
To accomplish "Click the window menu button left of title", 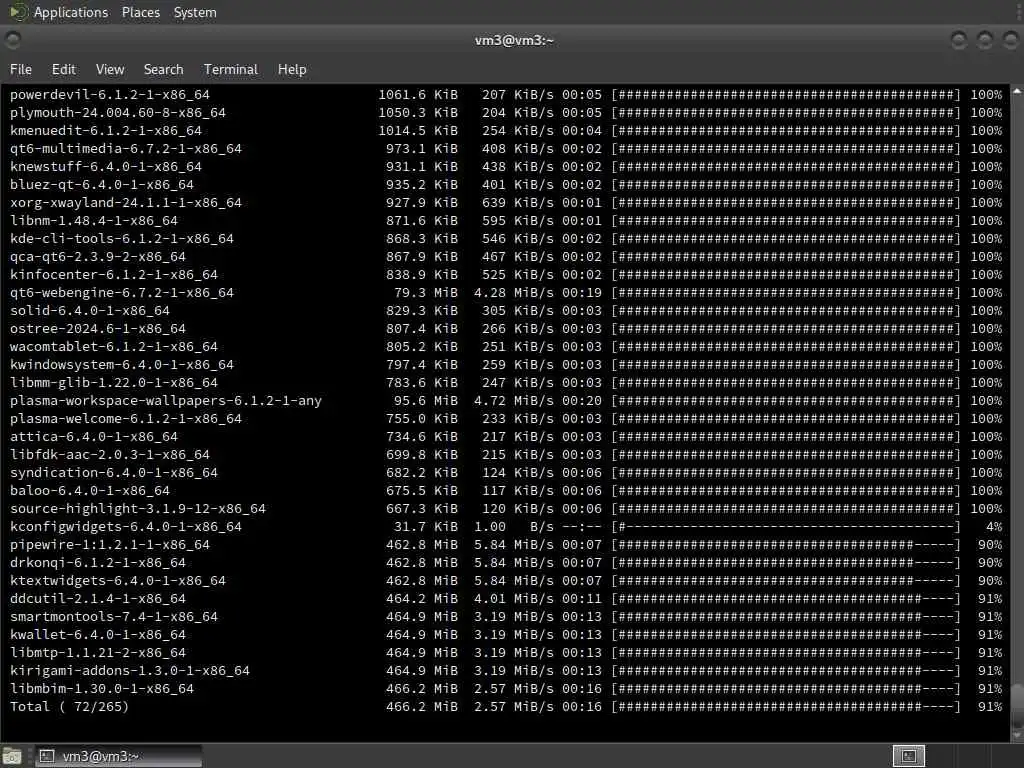I will pos(12,40).
